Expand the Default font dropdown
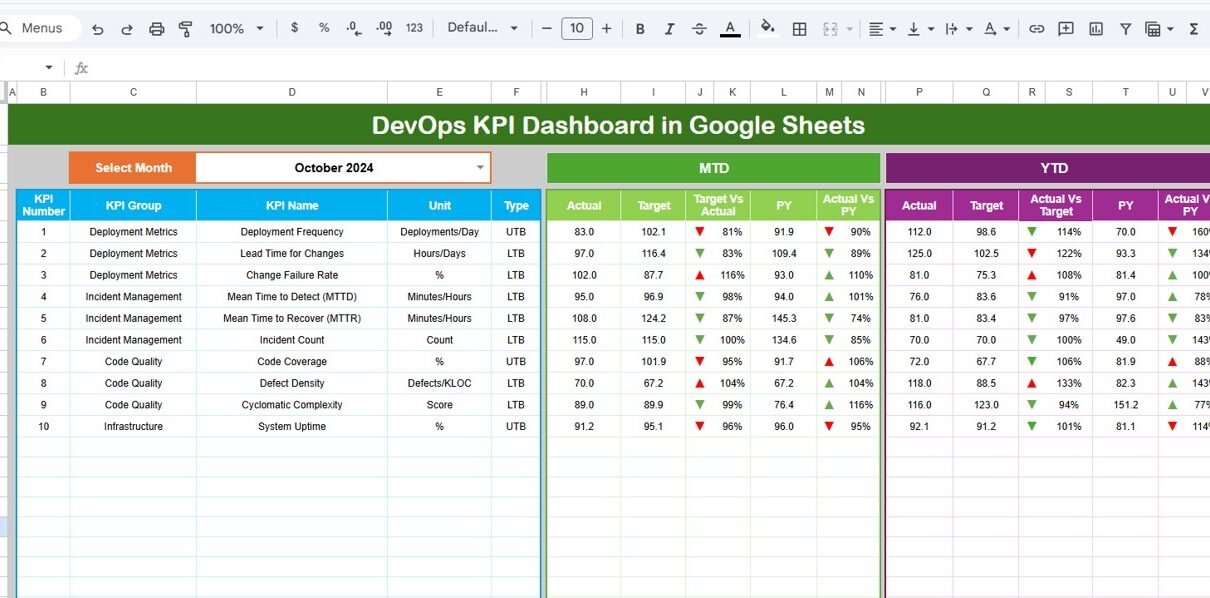 click(480, 28)
